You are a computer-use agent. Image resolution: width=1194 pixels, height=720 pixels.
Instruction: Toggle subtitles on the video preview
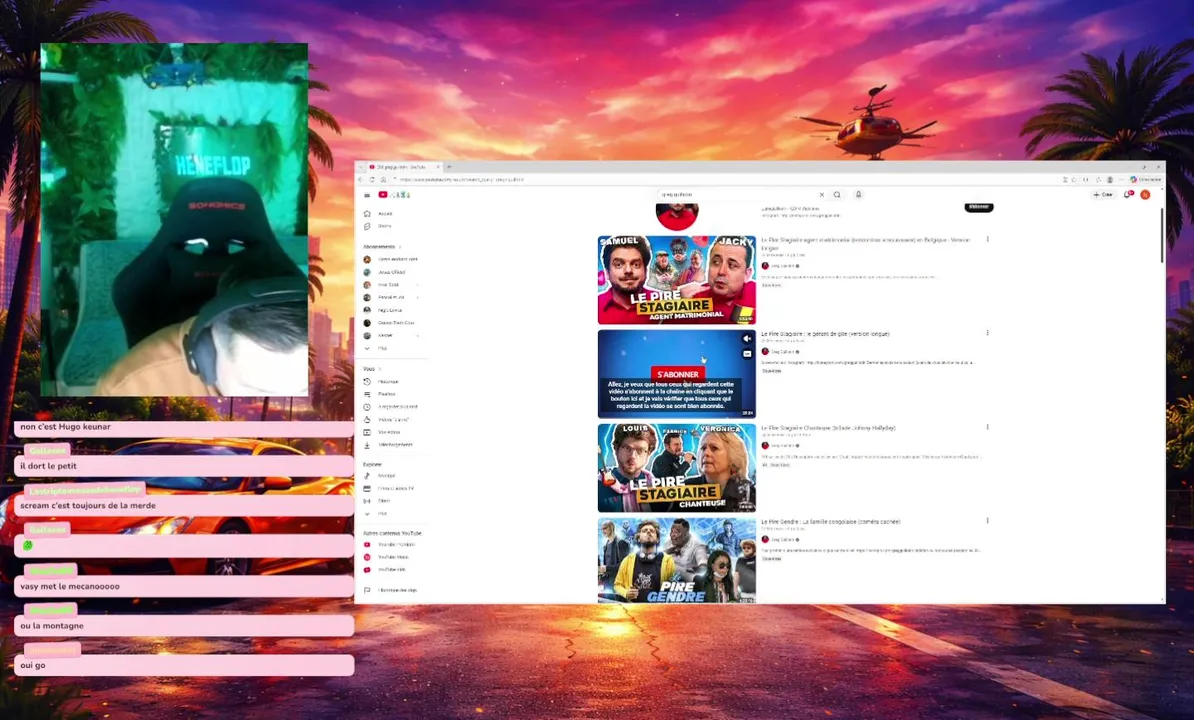(x=747, y=354)
